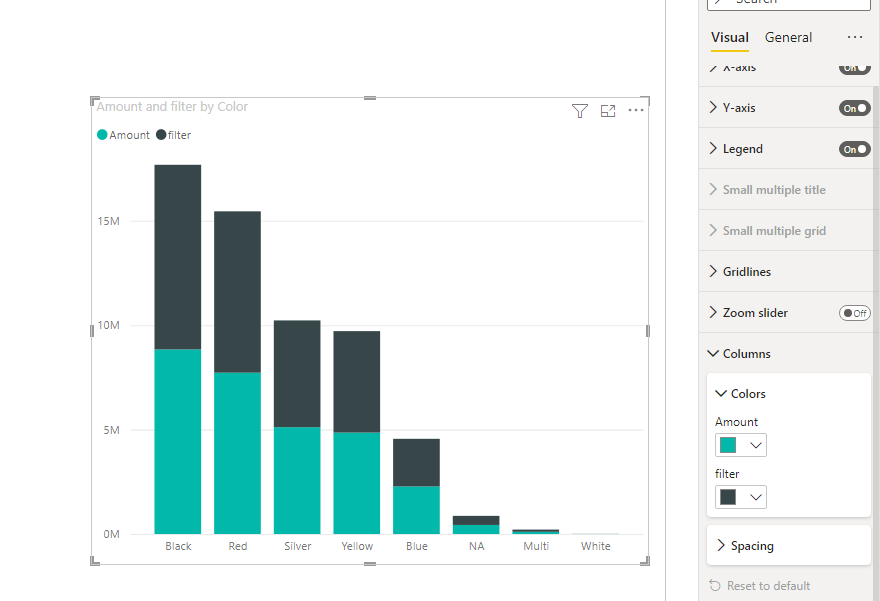Select the Blue column's teal segment

(x=416, y=510)
